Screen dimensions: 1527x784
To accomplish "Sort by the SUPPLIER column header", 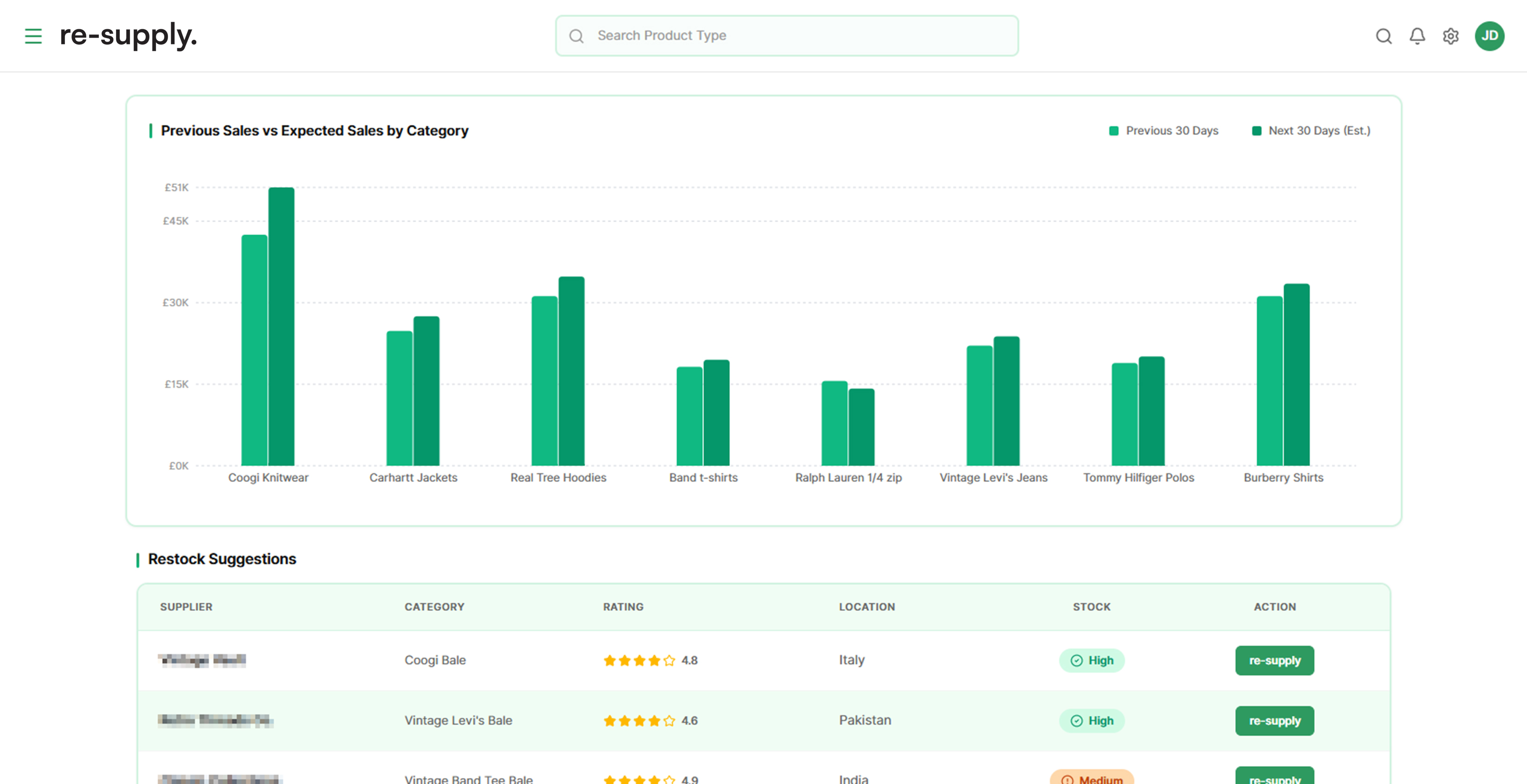I will click(186, 607).
